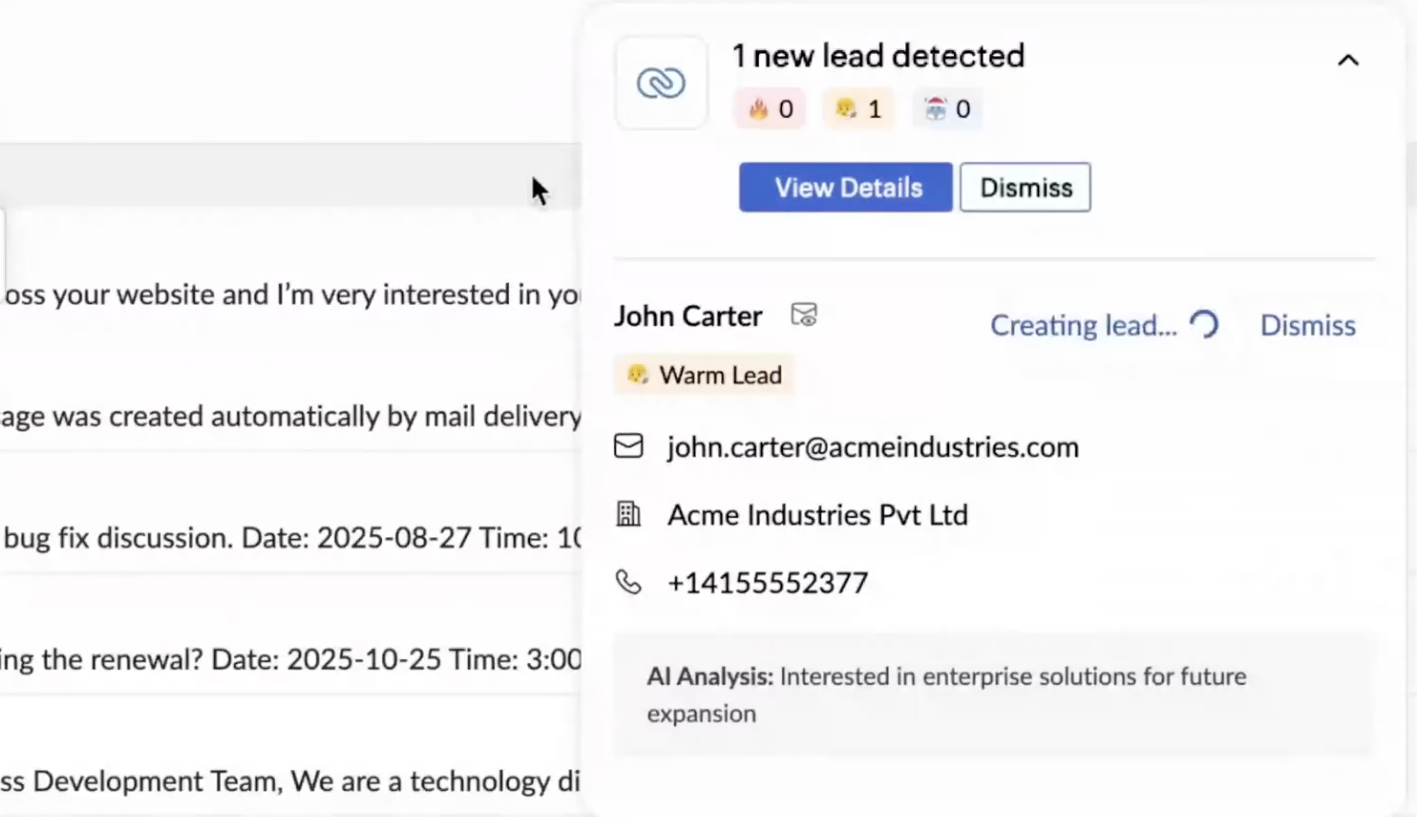Dismiss the John Carter lead
The height and width of the screenshot is (817, 1417).
(1307, 325)
